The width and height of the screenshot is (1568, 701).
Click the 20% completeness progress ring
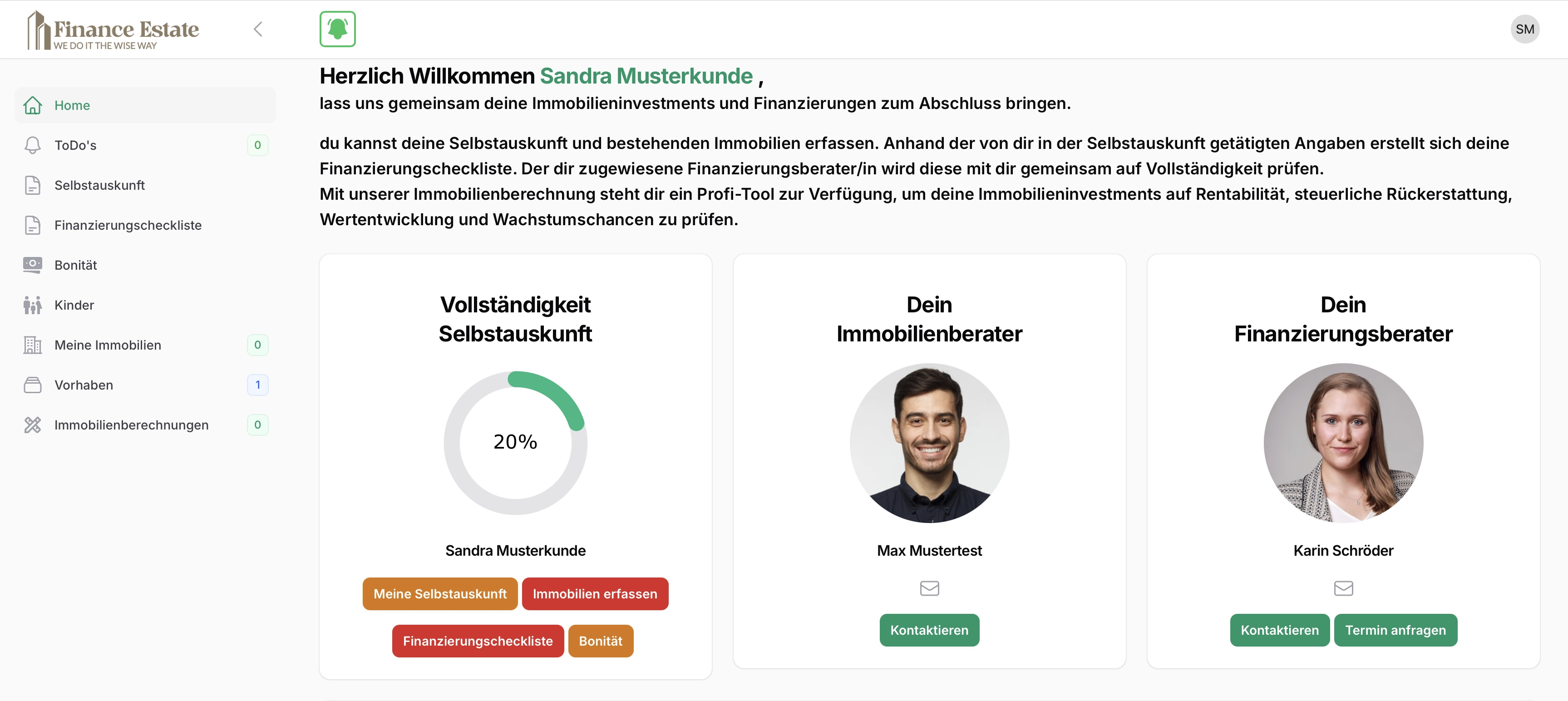(x=515, y=443)
